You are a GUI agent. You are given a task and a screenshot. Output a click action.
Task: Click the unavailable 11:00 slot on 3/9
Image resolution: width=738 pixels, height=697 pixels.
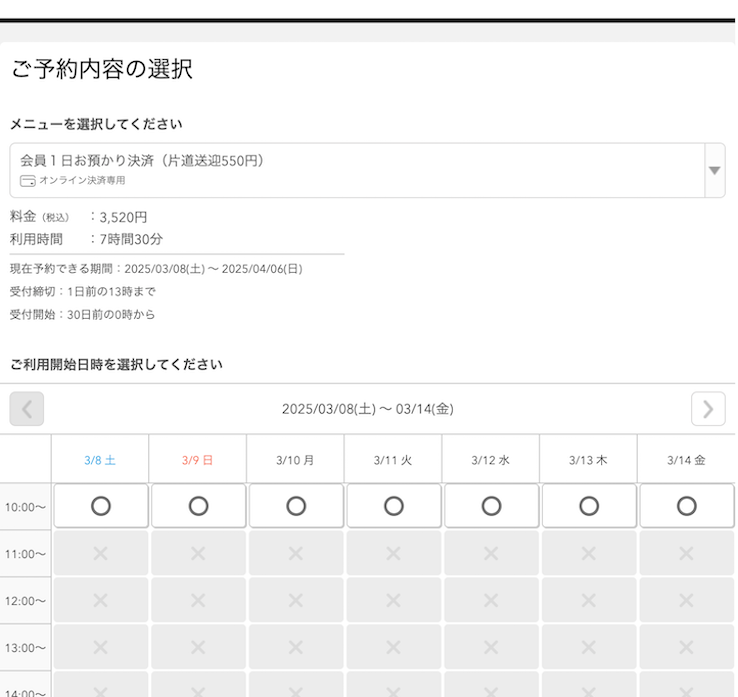[199, 553]
